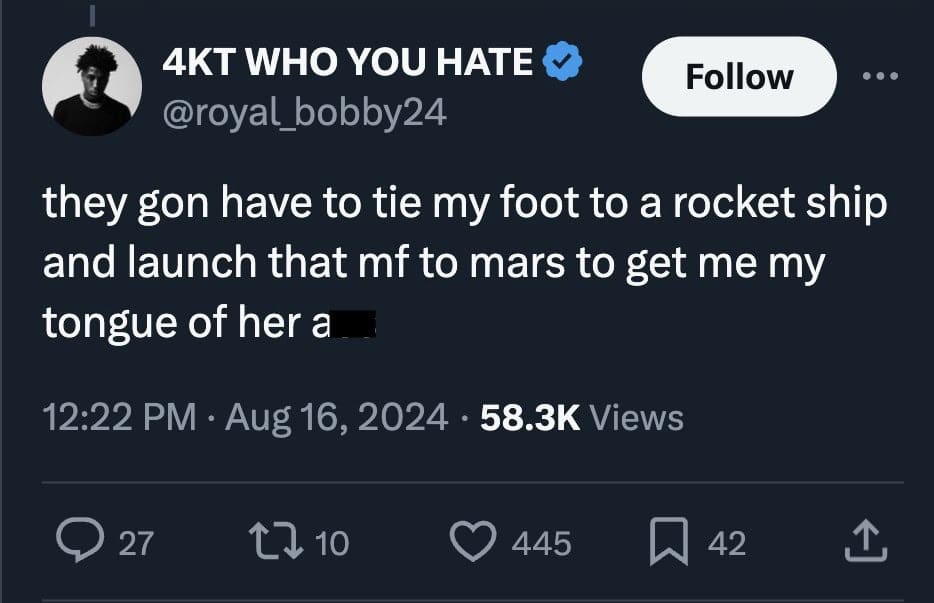Image resolution: width=934 pixels, height=603 pixels.
Task: View the 58.3K Views count
Action: click(x=582, y=416)
